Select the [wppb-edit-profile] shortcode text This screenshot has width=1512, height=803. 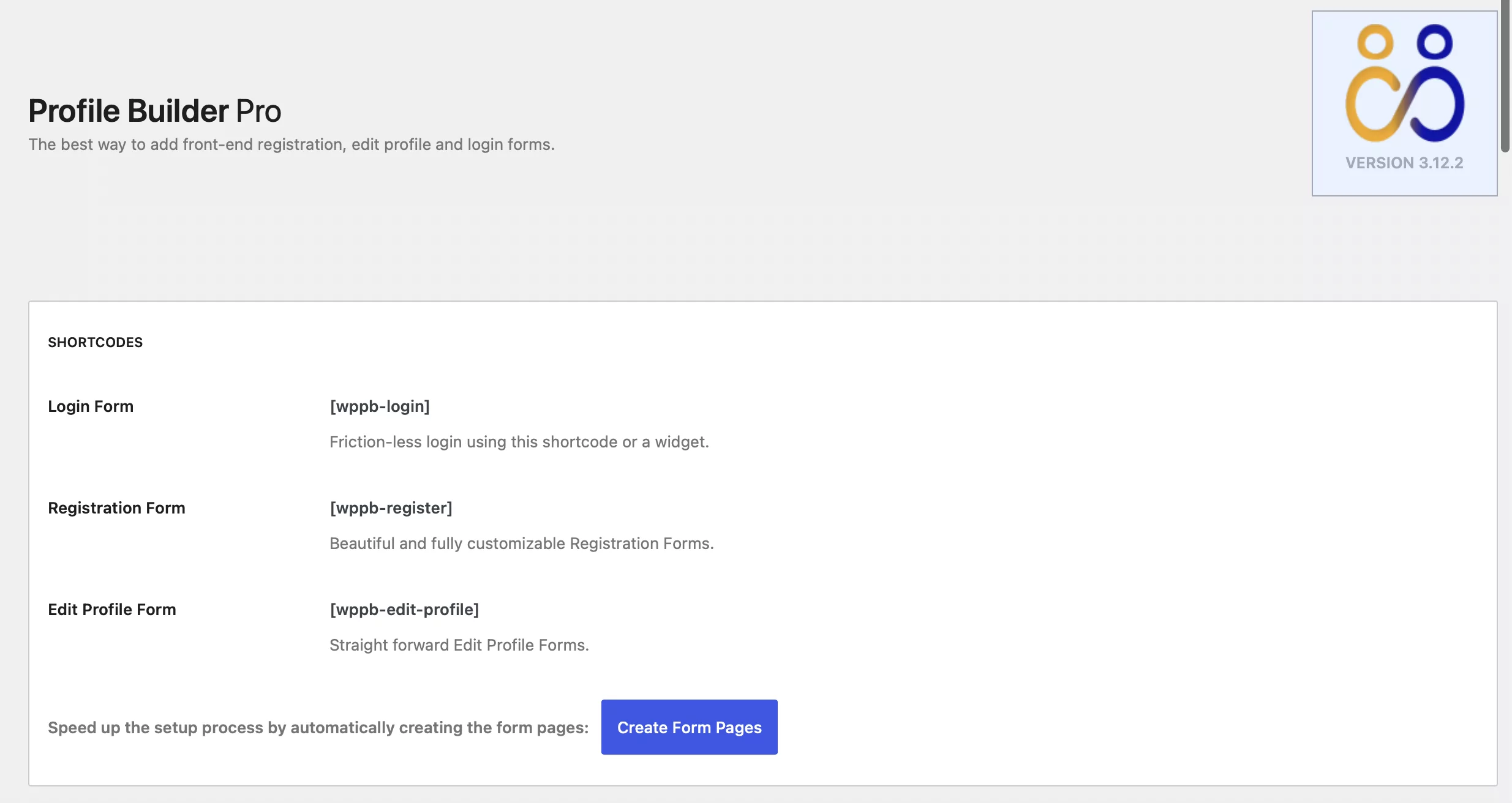[404, 610]
